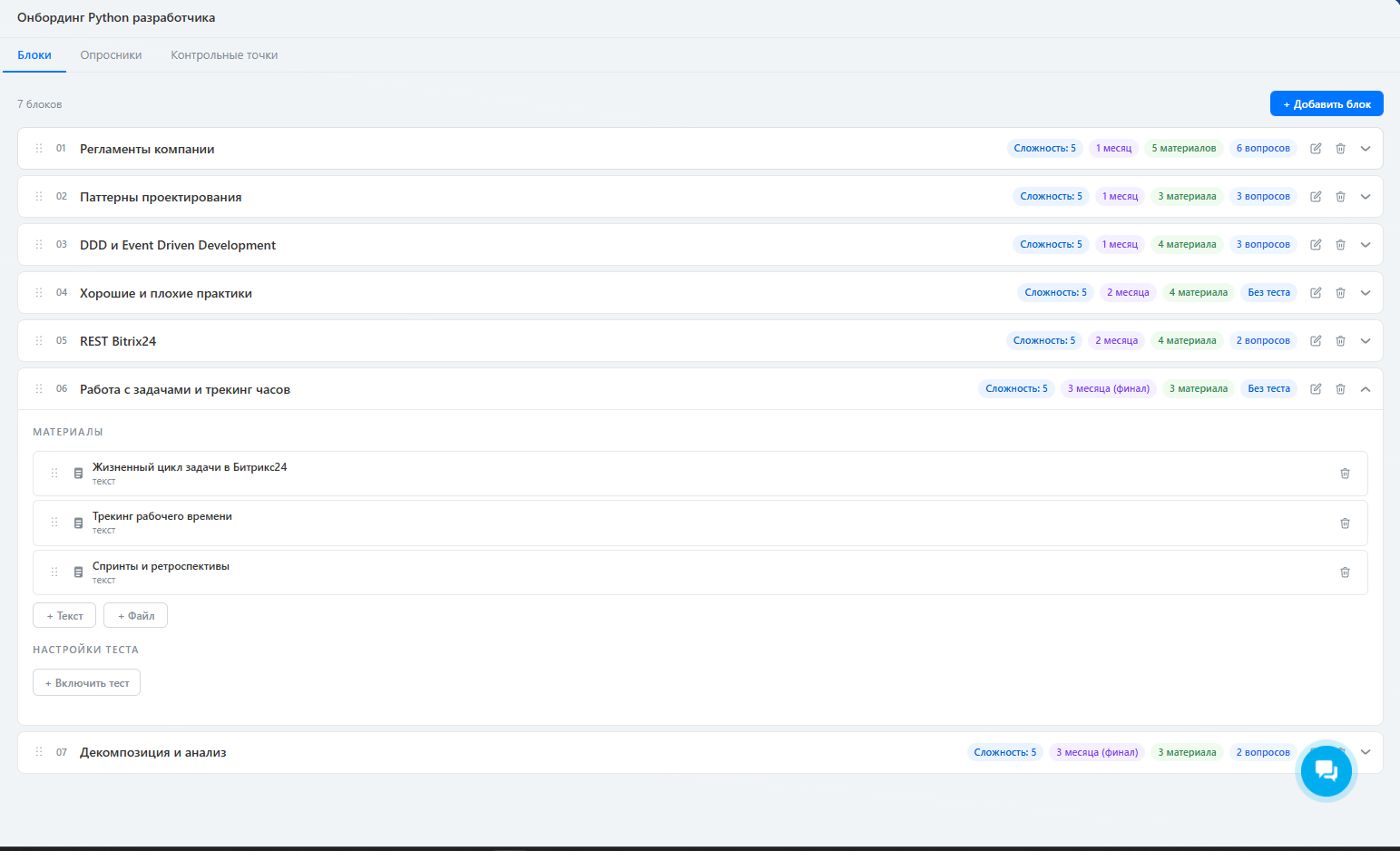
Task: Add a file material with + Файл
Action: tap(135, 616)
